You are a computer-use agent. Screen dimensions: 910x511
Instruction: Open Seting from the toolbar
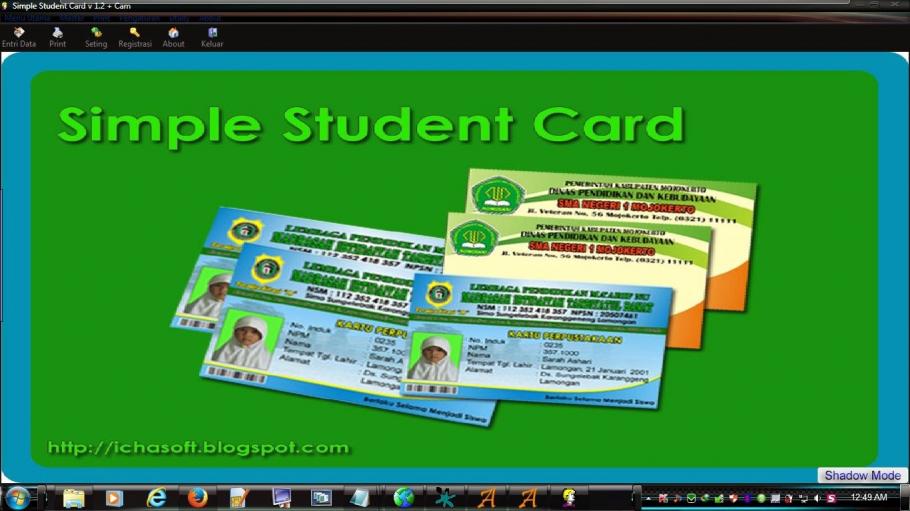coord(96,38)
